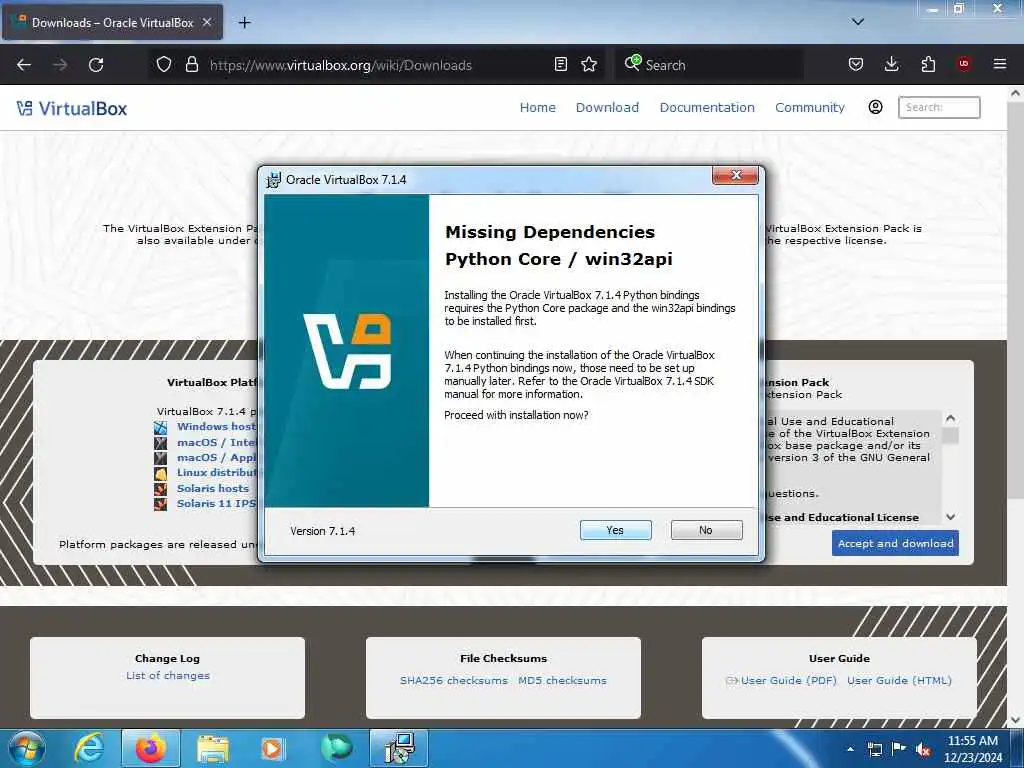Click the green globe taskbar icon
Viewport: 1024px width, 768px height.
pos(337,748)
